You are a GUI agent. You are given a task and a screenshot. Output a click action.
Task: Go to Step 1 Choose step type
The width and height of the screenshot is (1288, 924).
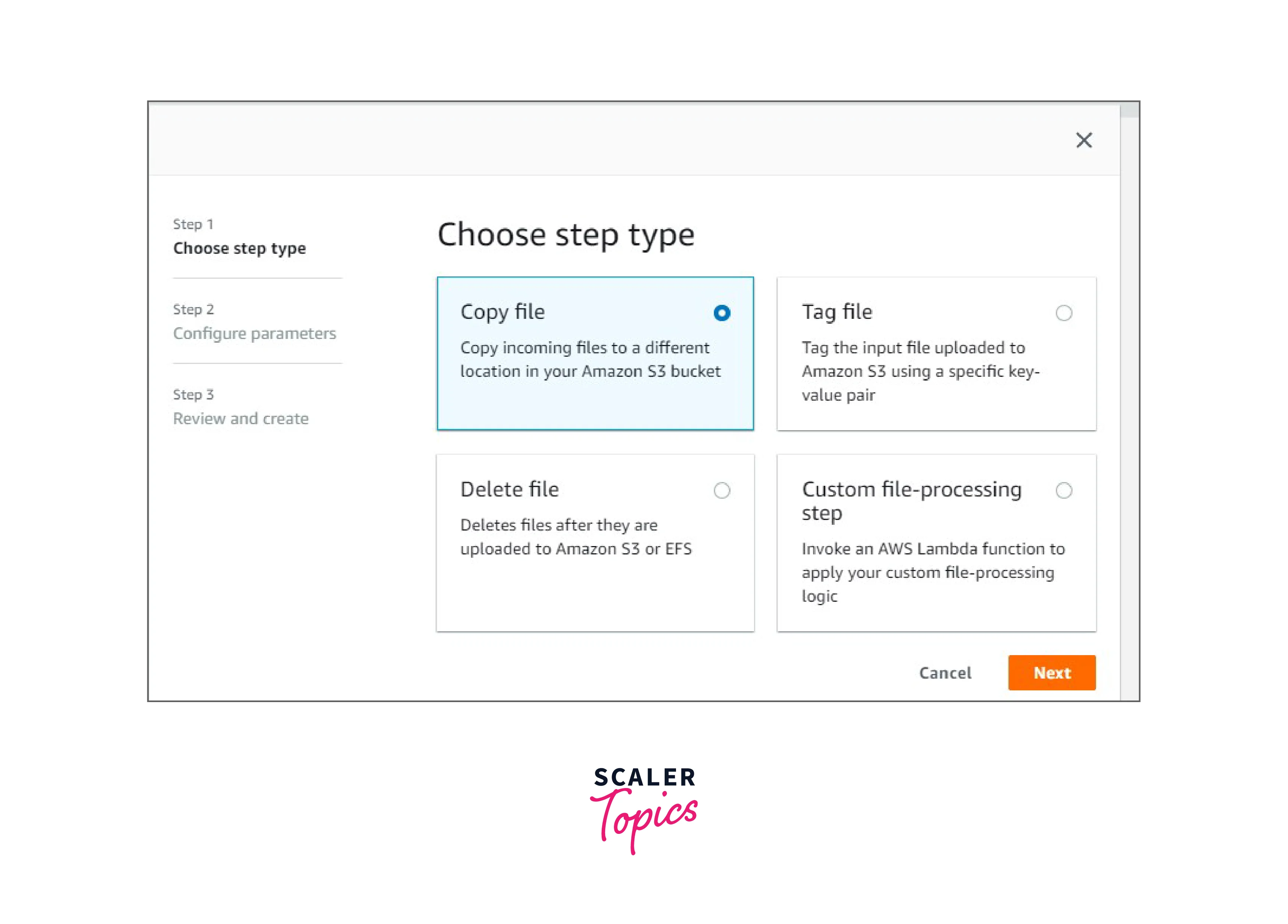pyautogui.click(x=239, y=248)
